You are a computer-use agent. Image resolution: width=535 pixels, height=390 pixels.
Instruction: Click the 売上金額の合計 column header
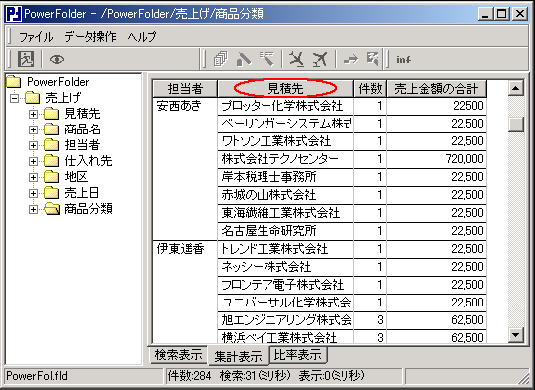[x=436, y=89]
